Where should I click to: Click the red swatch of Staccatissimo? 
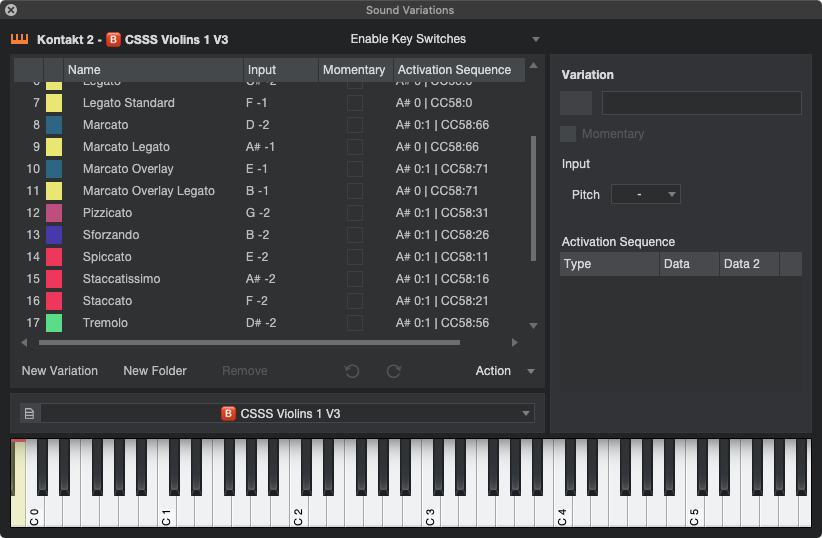point(54,279)
